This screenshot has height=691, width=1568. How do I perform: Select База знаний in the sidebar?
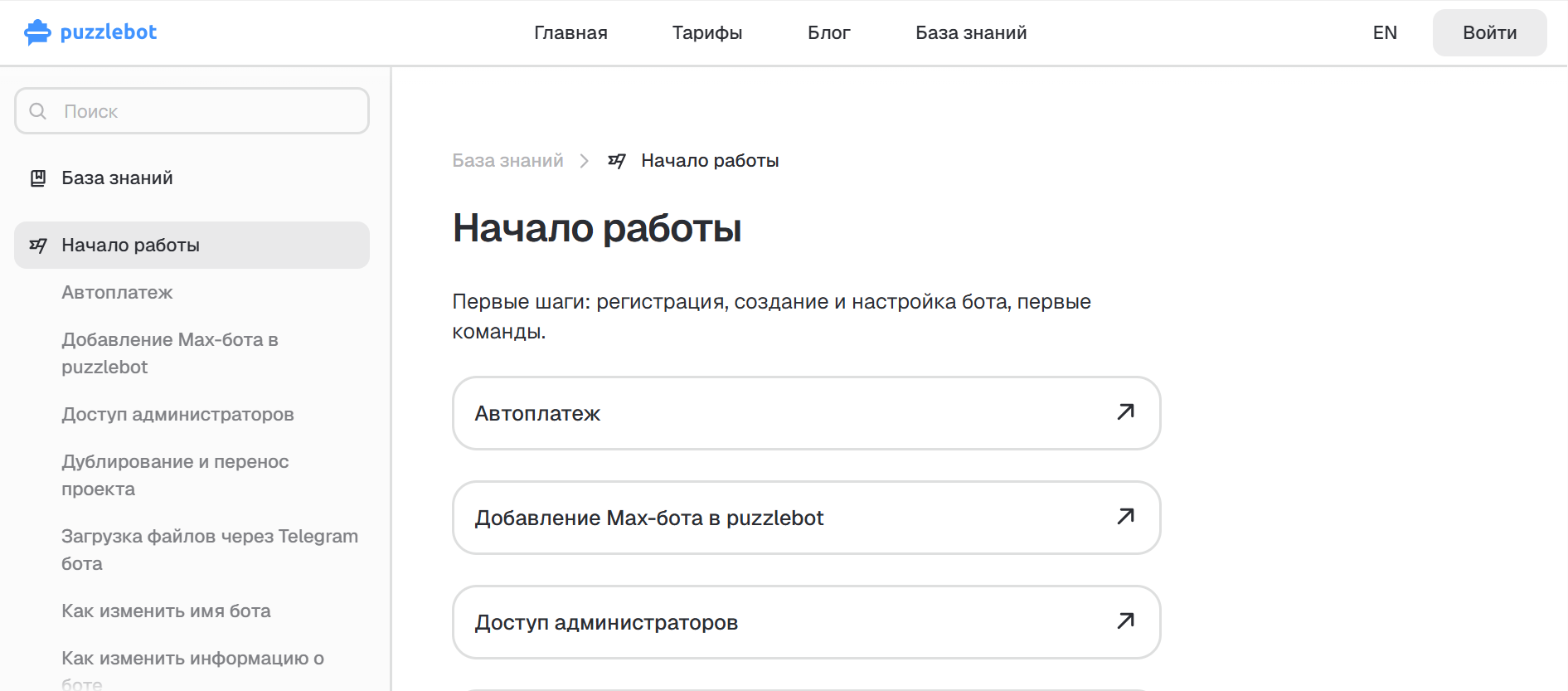pos(117,178)
